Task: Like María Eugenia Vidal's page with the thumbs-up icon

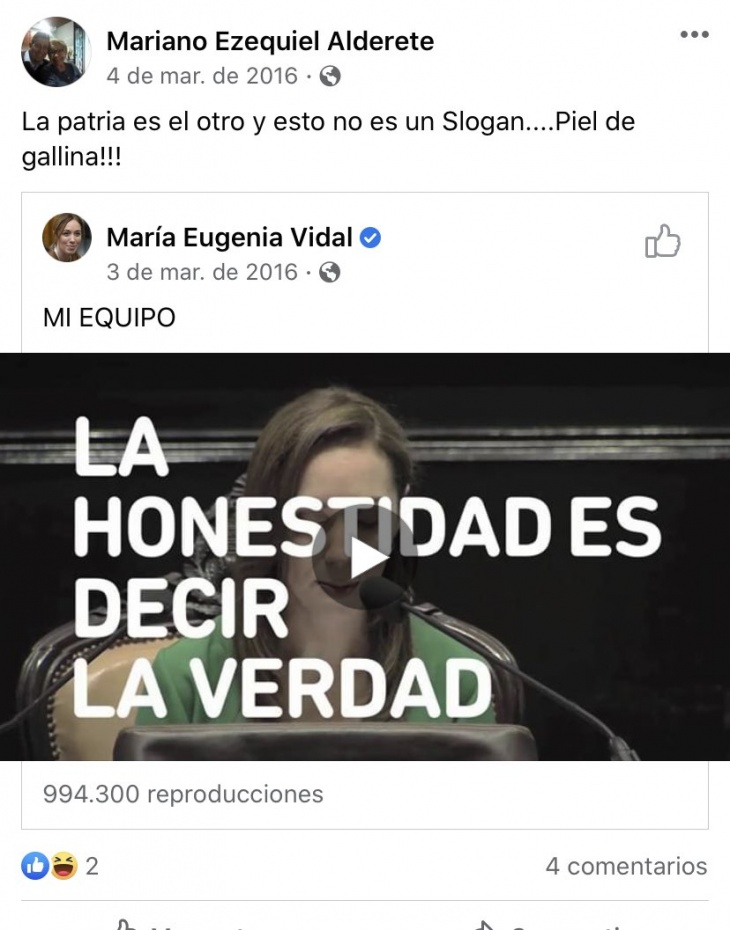Action: click(662, 241)
